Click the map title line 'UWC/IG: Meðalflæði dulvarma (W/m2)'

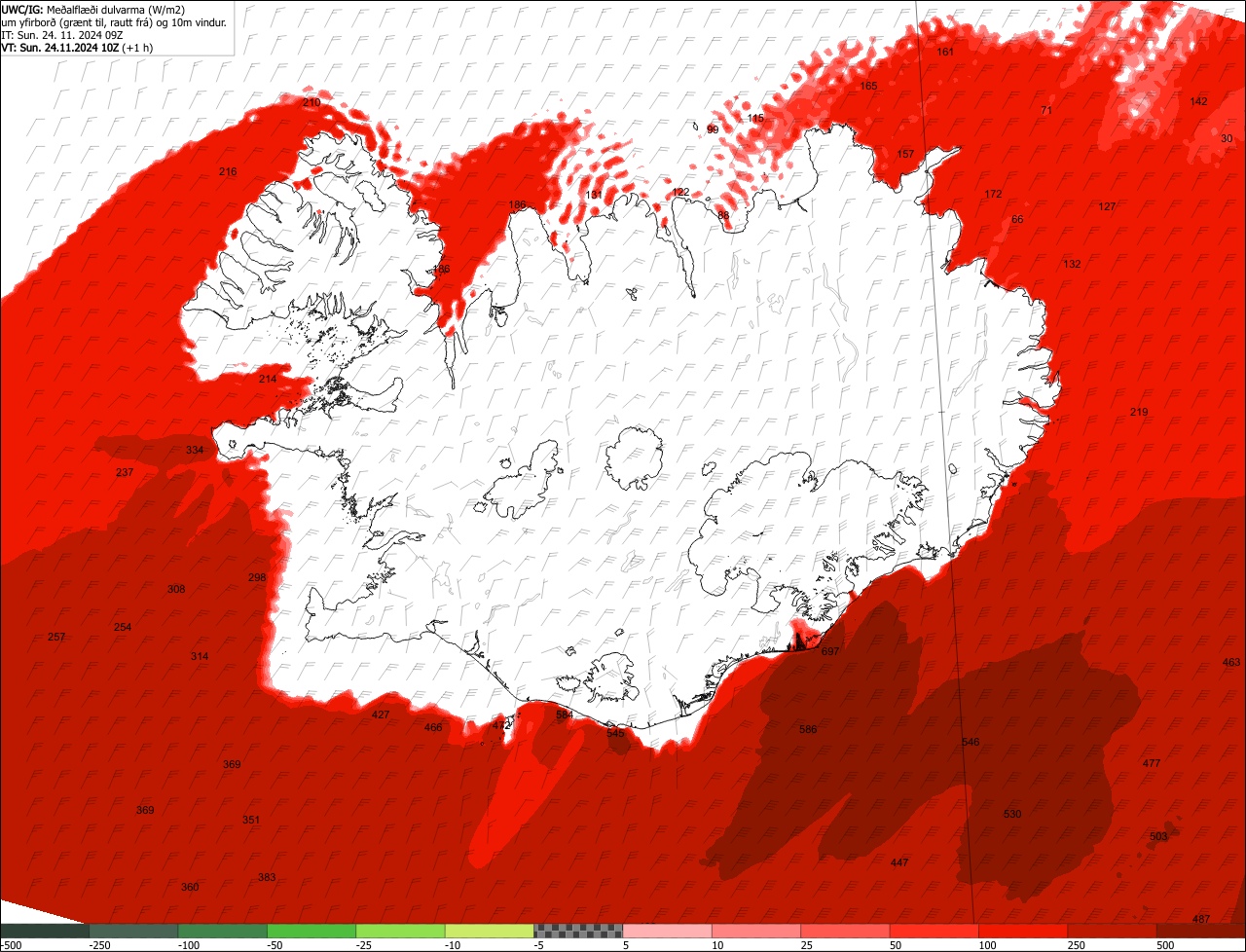coord(93,9)
